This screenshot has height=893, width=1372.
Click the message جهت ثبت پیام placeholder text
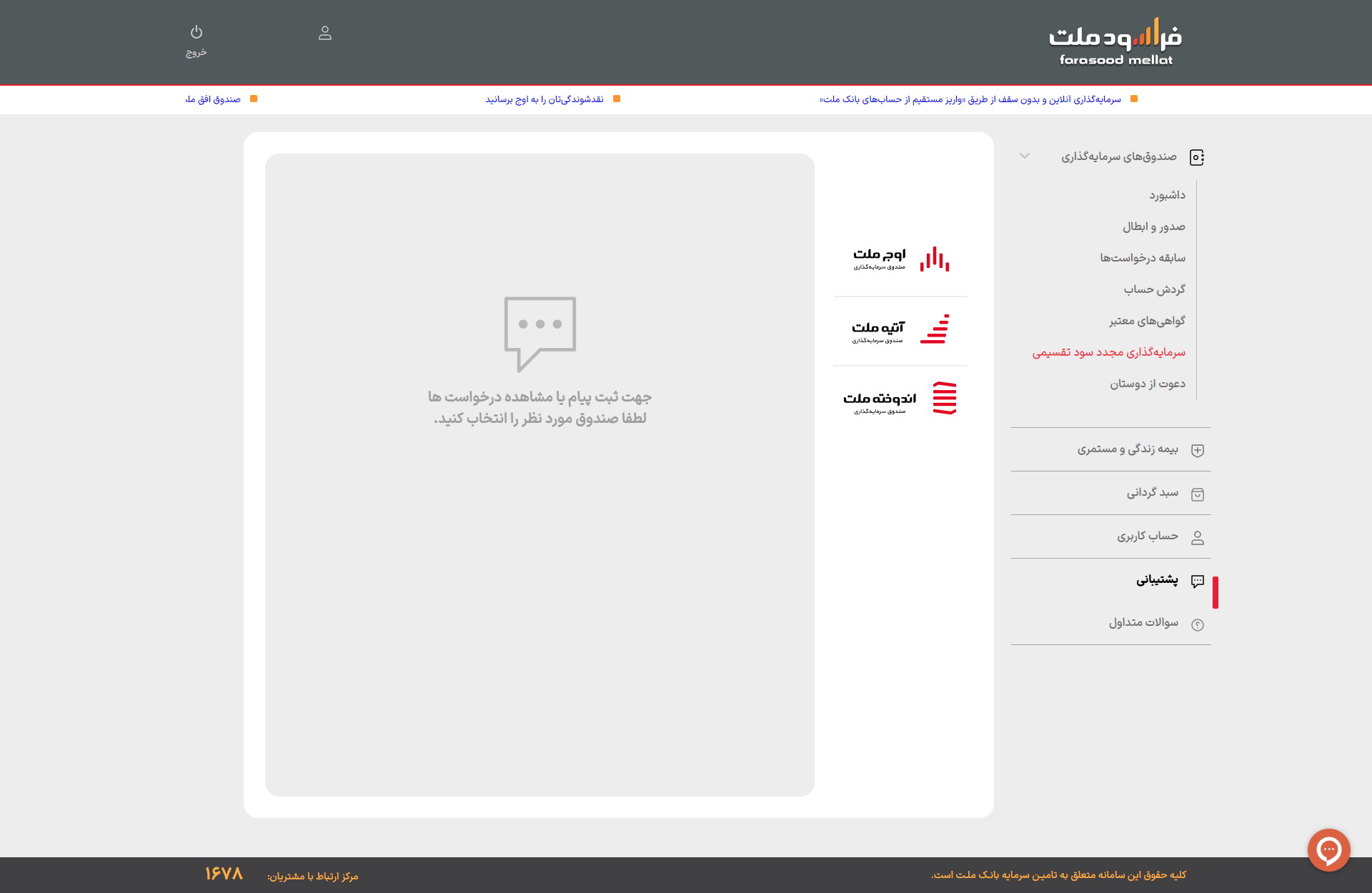[x=540, y=407]
